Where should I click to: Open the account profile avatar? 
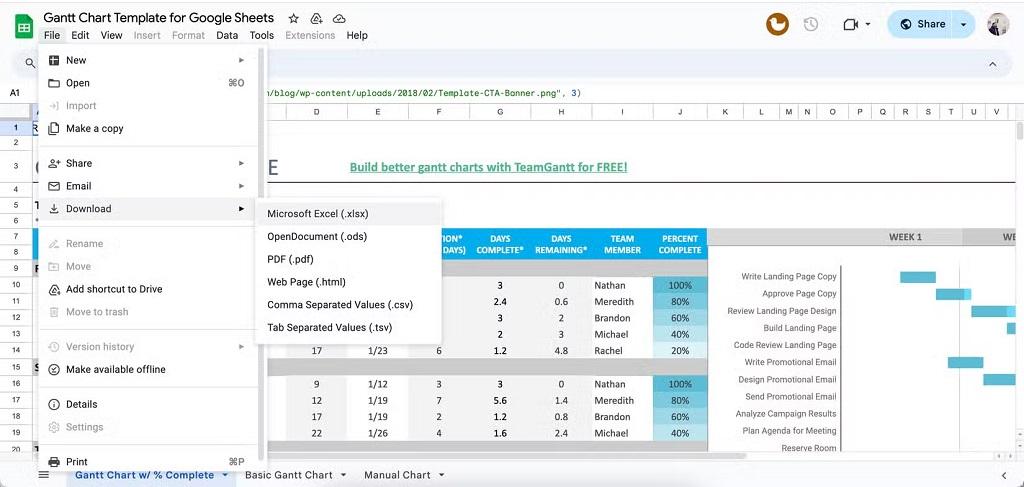(x=998, y=24)
